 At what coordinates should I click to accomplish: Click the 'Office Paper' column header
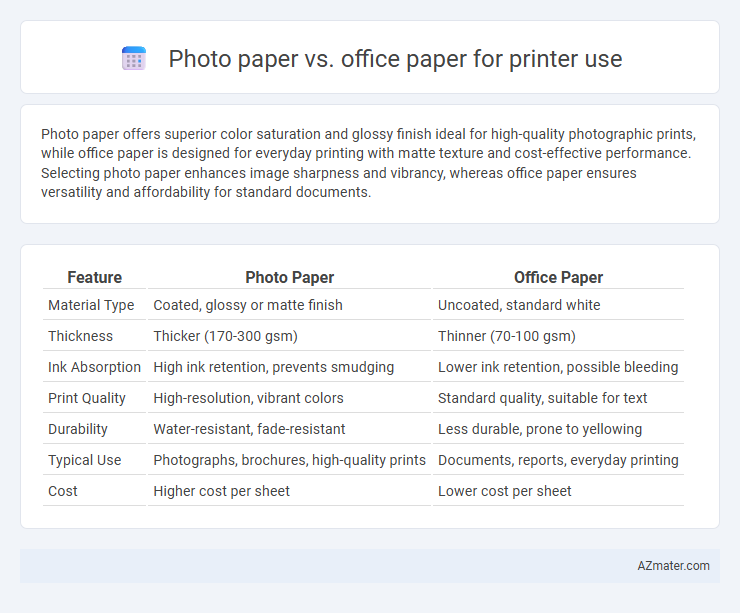tap(558, 277)
